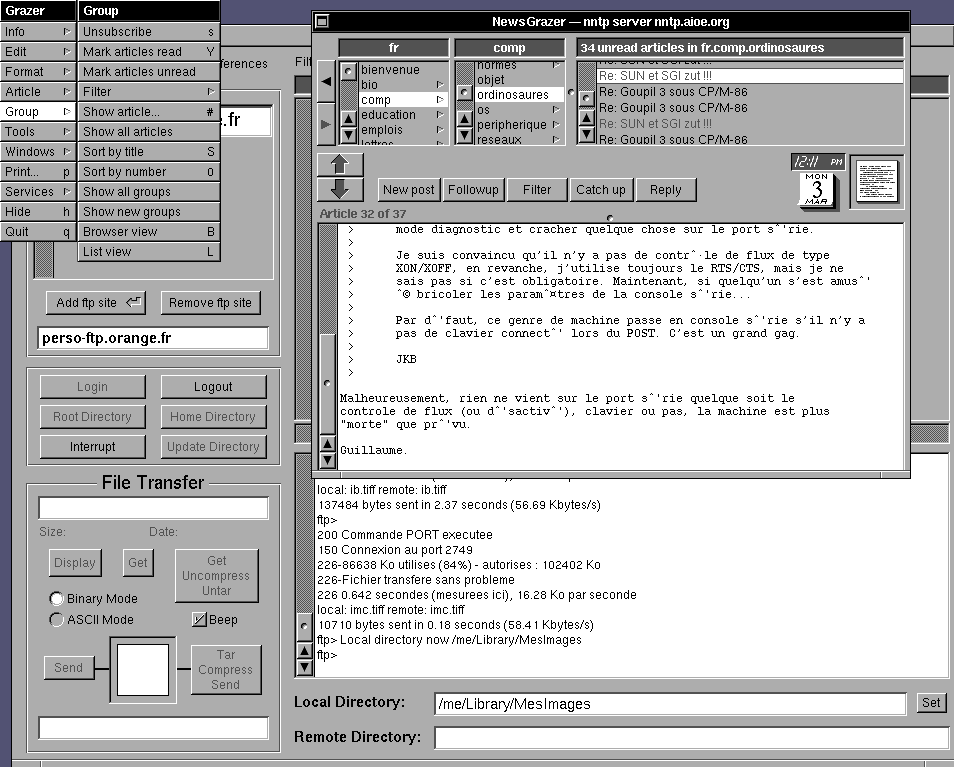The image size is (954, 767).
Task: Expand the Article submenu
Action: 38,92
